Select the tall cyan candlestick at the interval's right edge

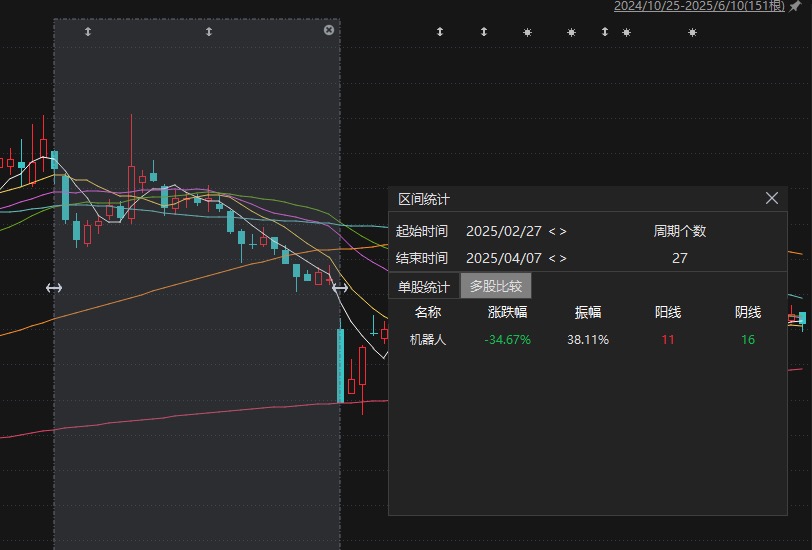(x=340, y=365)
